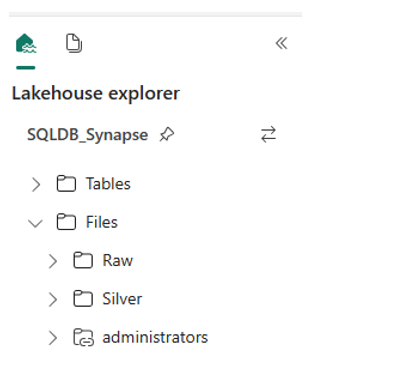Click the Files folder icon

(x=66, y=222)
